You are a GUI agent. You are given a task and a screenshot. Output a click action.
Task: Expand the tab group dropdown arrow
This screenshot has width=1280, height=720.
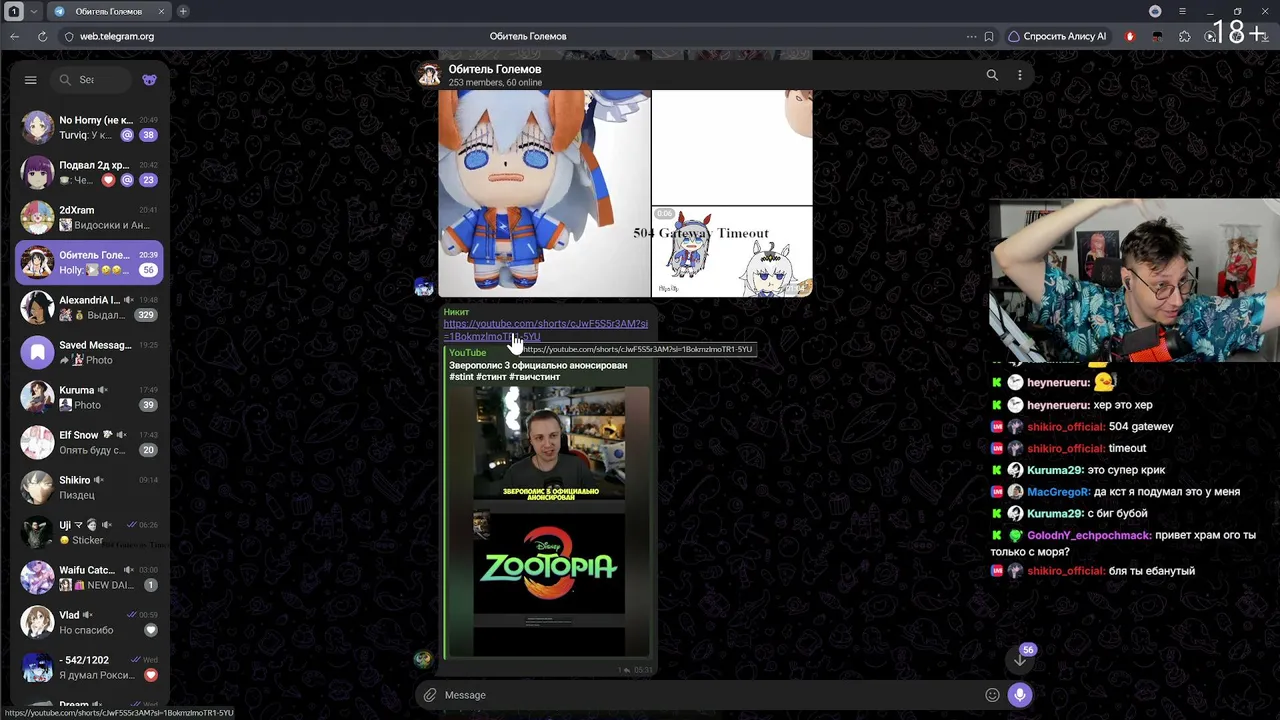(33, 11)
